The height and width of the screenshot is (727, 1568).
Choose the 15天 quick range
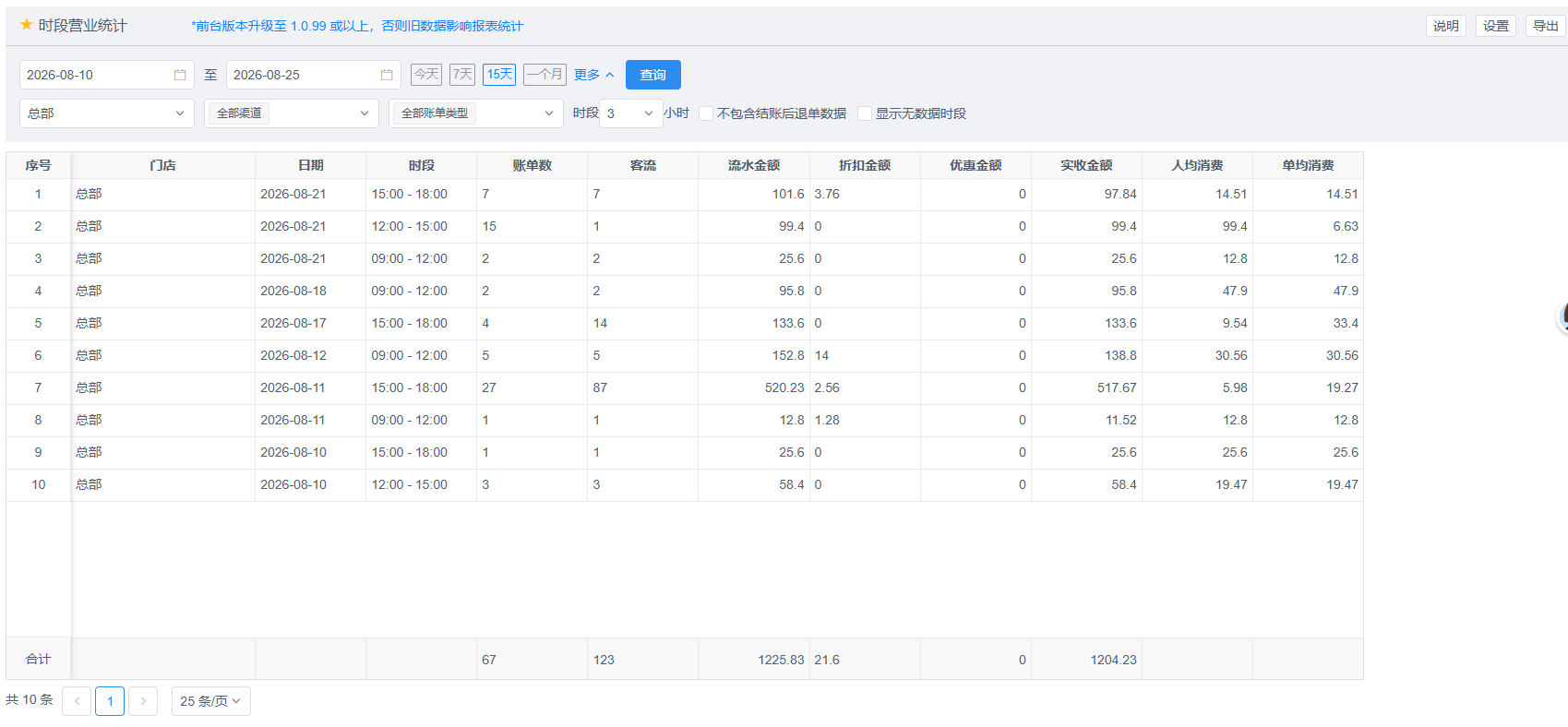point(499,75)
